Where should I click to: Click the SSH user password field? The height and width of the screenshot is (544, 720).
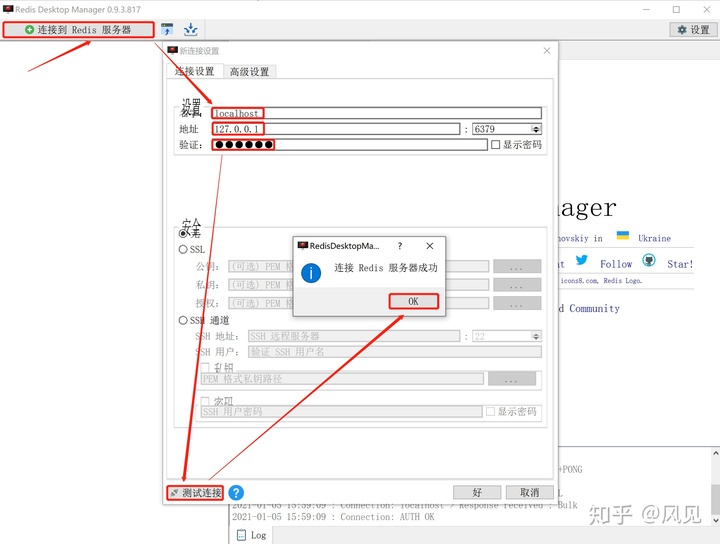click(x=342, y=411)
